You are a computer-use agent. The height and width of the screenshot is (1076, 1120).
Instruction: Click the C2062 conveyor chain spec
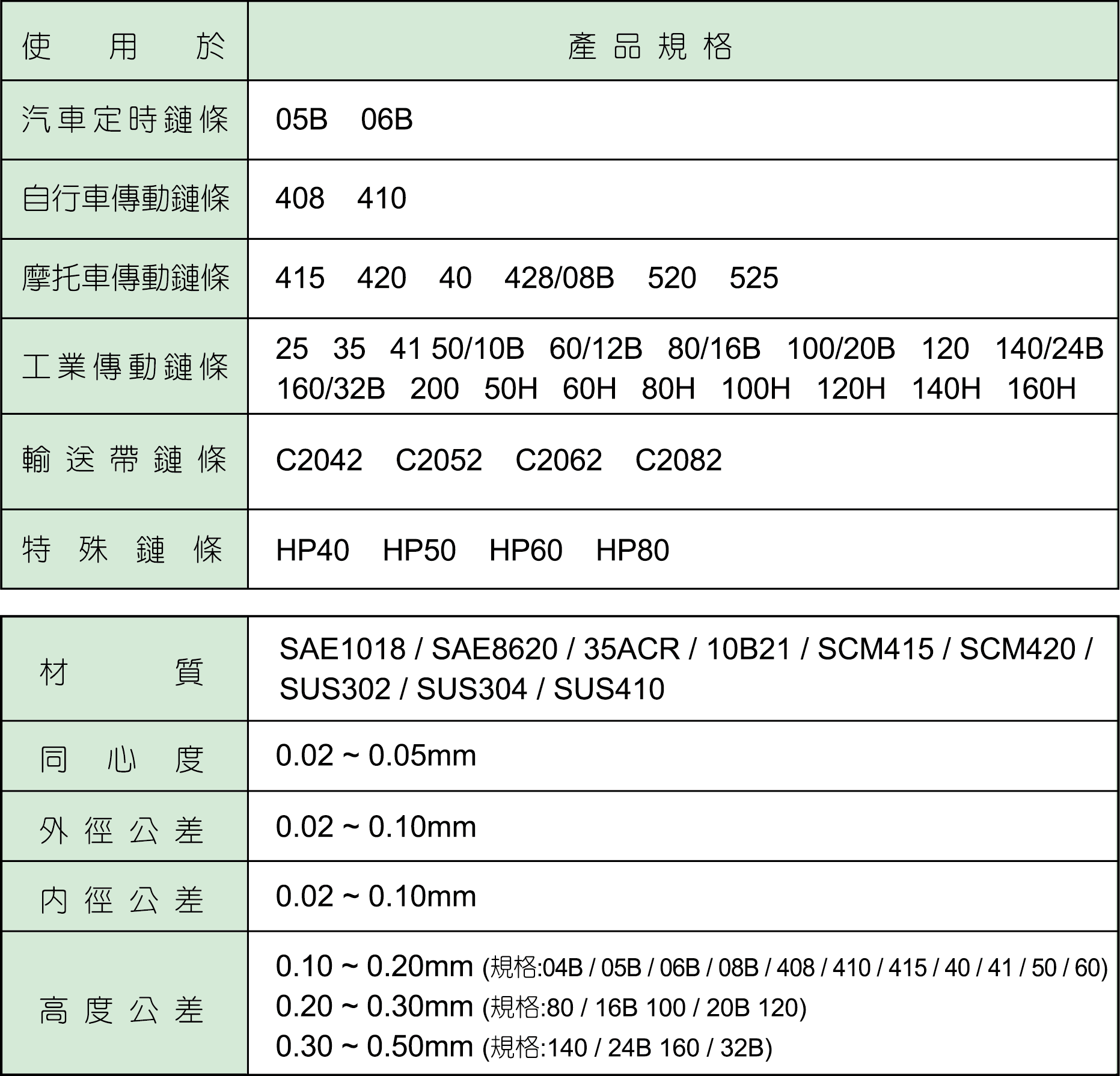[x=558, y=460]
